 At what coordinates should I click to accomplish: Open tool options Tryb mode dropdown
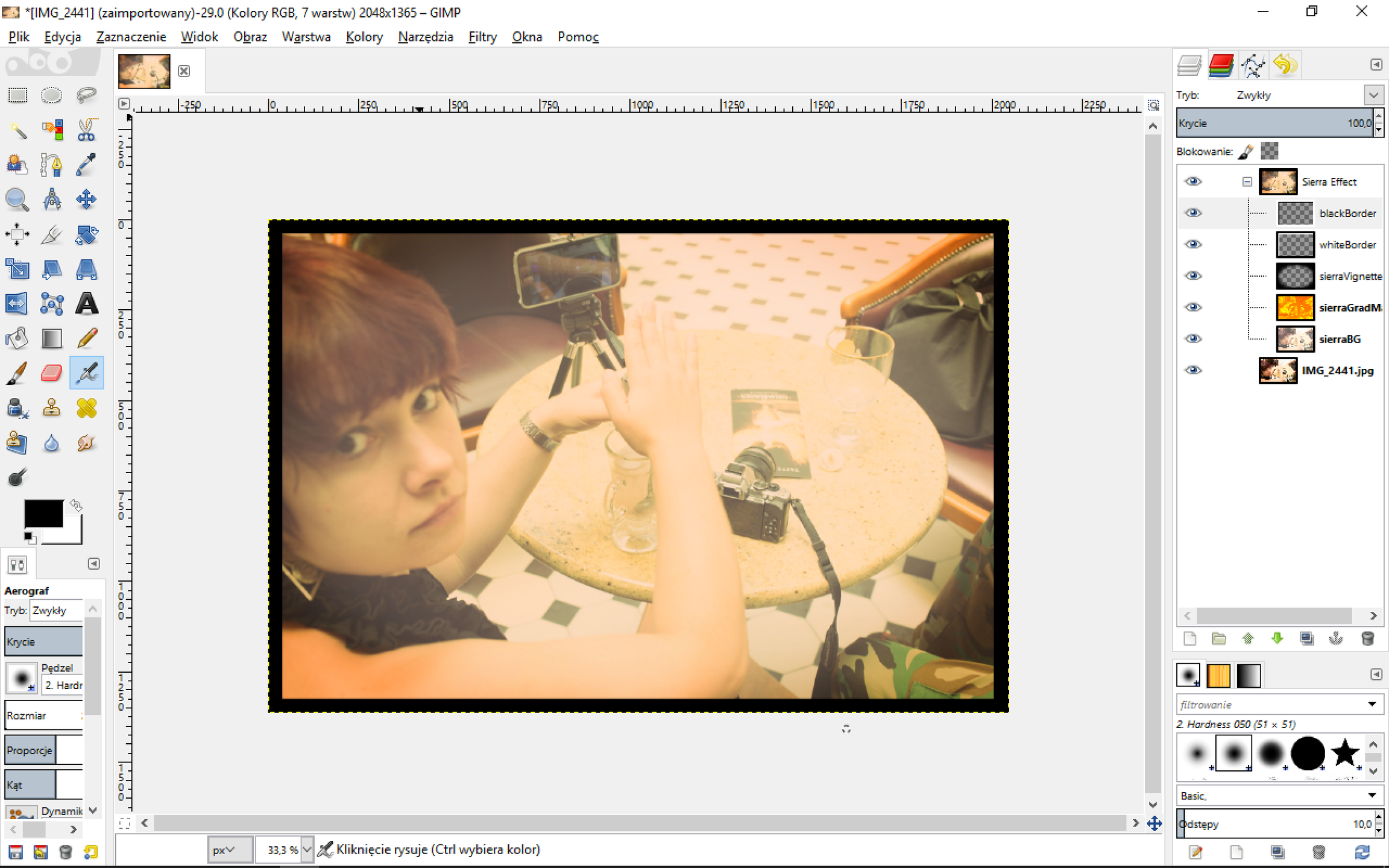57,610
